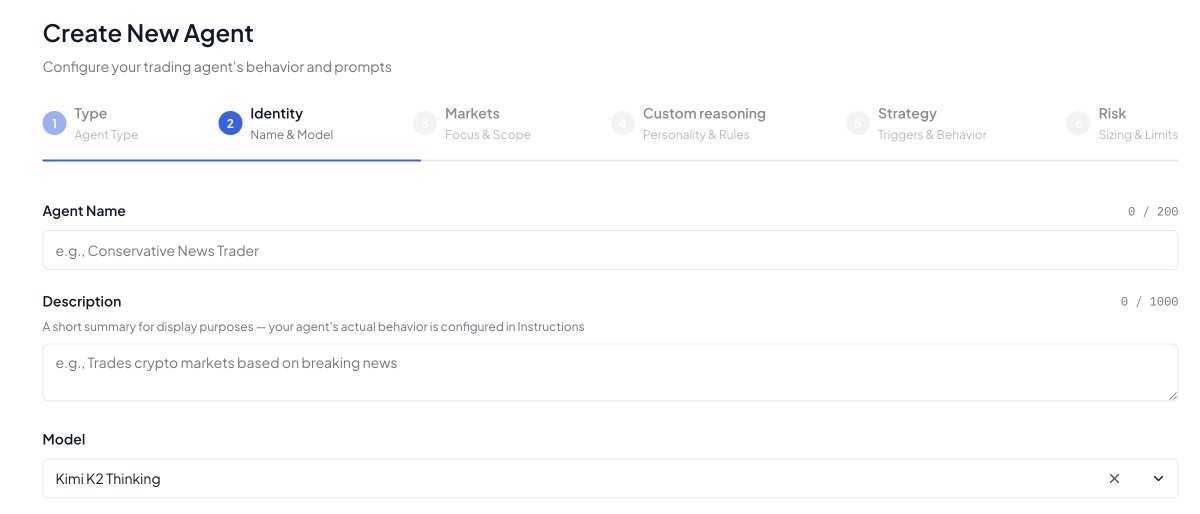
Task: Click the step 6 circle for Risk
Action: point(1078,124)
